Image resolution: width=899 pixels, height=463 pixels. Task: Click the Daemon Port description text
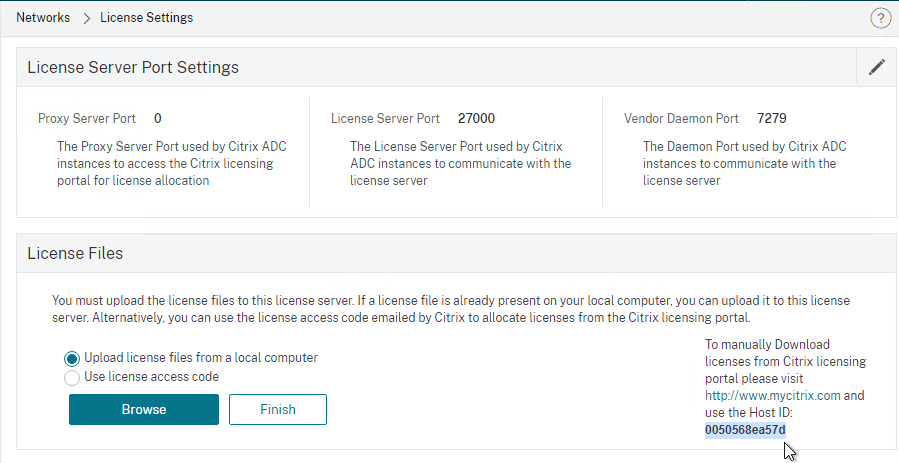745,163
